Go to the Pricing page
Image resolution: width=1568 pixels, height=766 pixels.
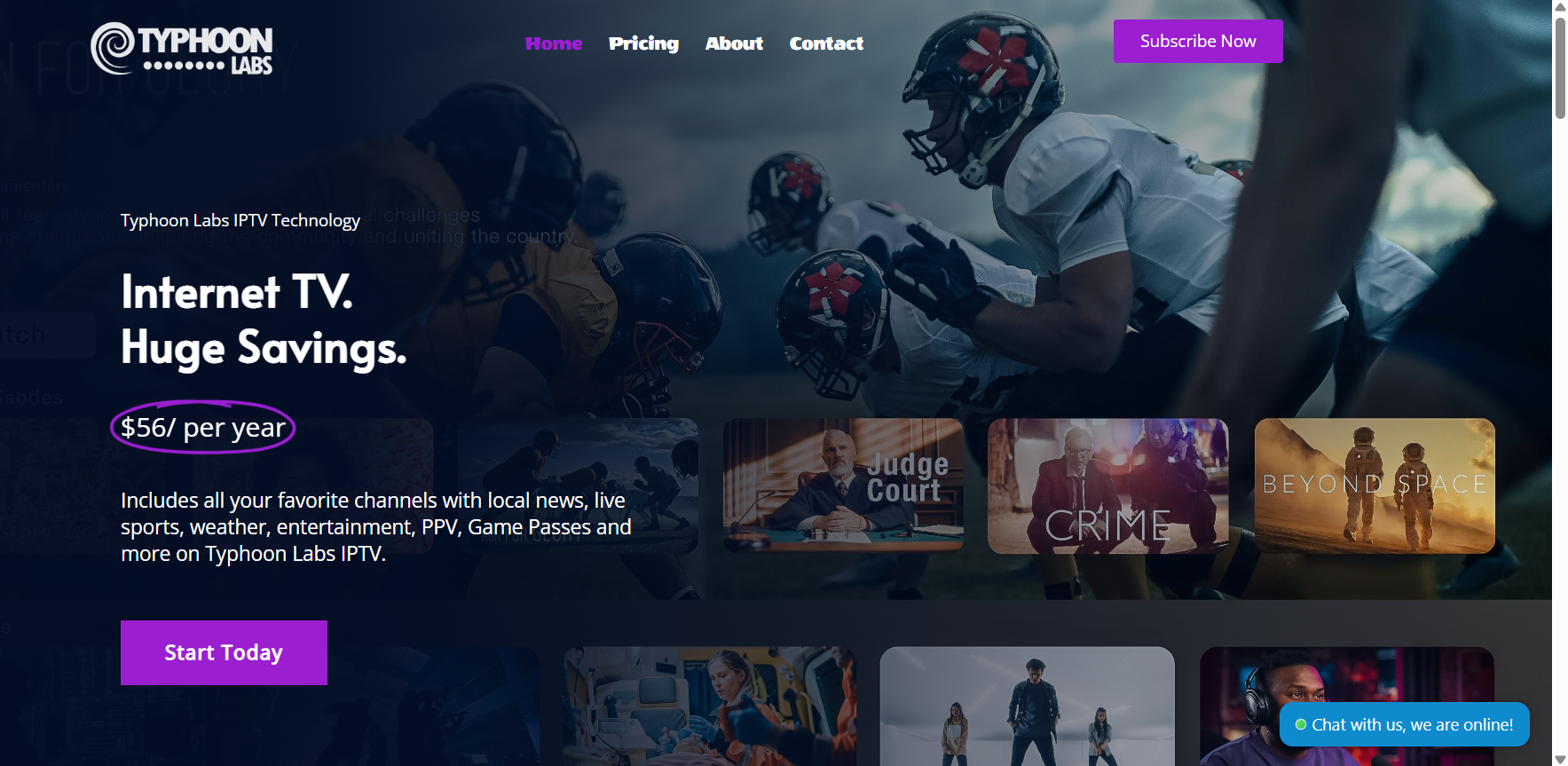pyautogui.click(x=644, y=43)
